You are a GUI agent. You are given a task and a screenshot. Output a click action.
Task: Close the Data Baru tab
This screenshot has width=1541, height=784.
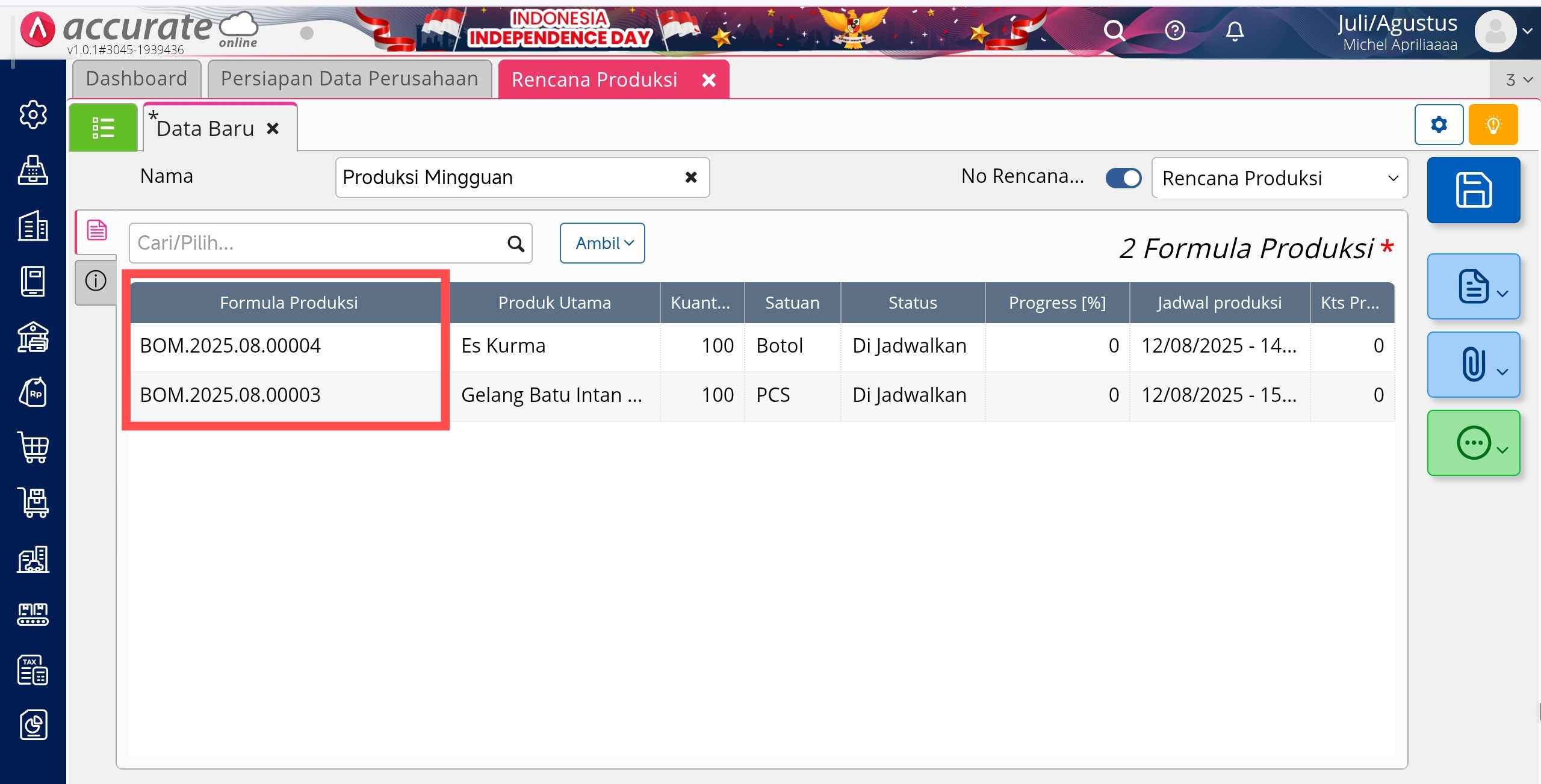pyautogui.click(x=273, y=128)
